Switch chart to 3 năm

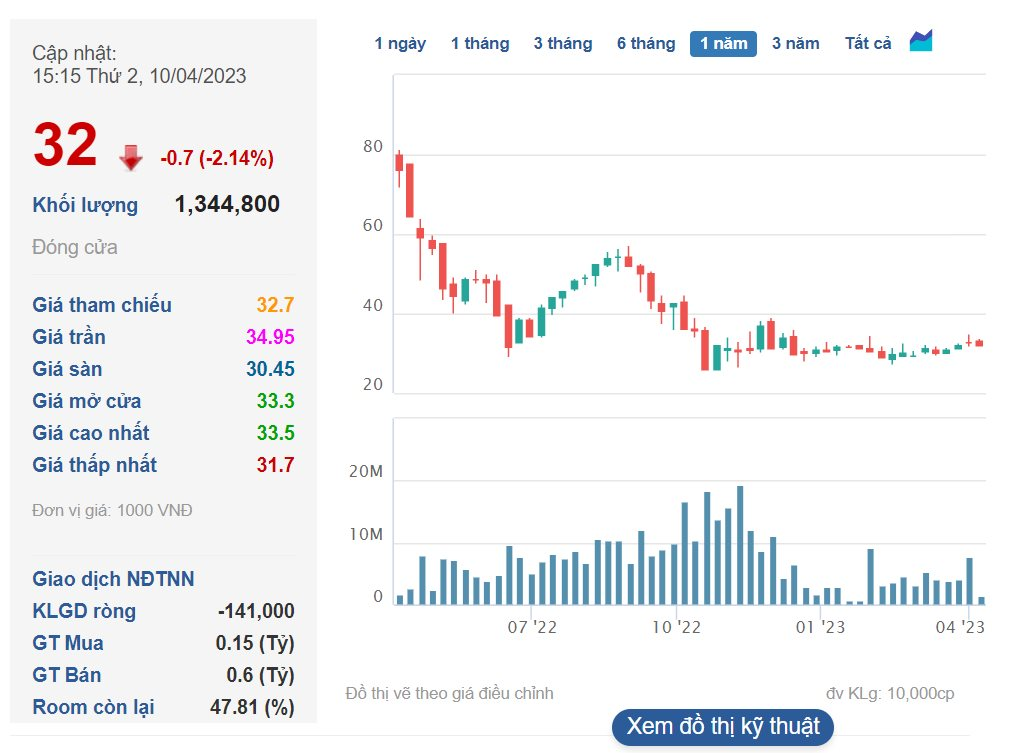coord(795,44)
